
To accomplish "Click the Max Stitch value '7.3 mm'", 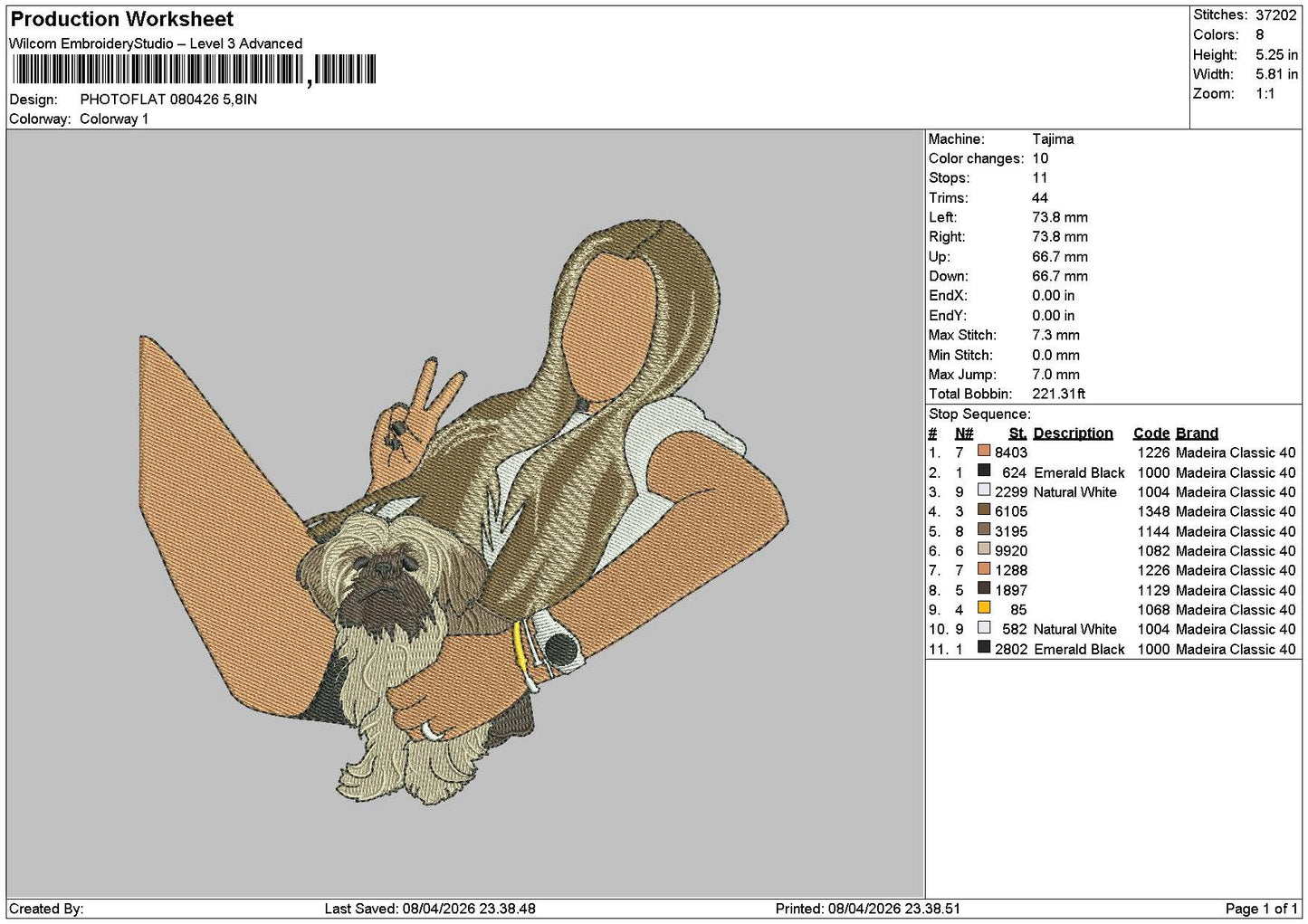I will pos(1055,335).
